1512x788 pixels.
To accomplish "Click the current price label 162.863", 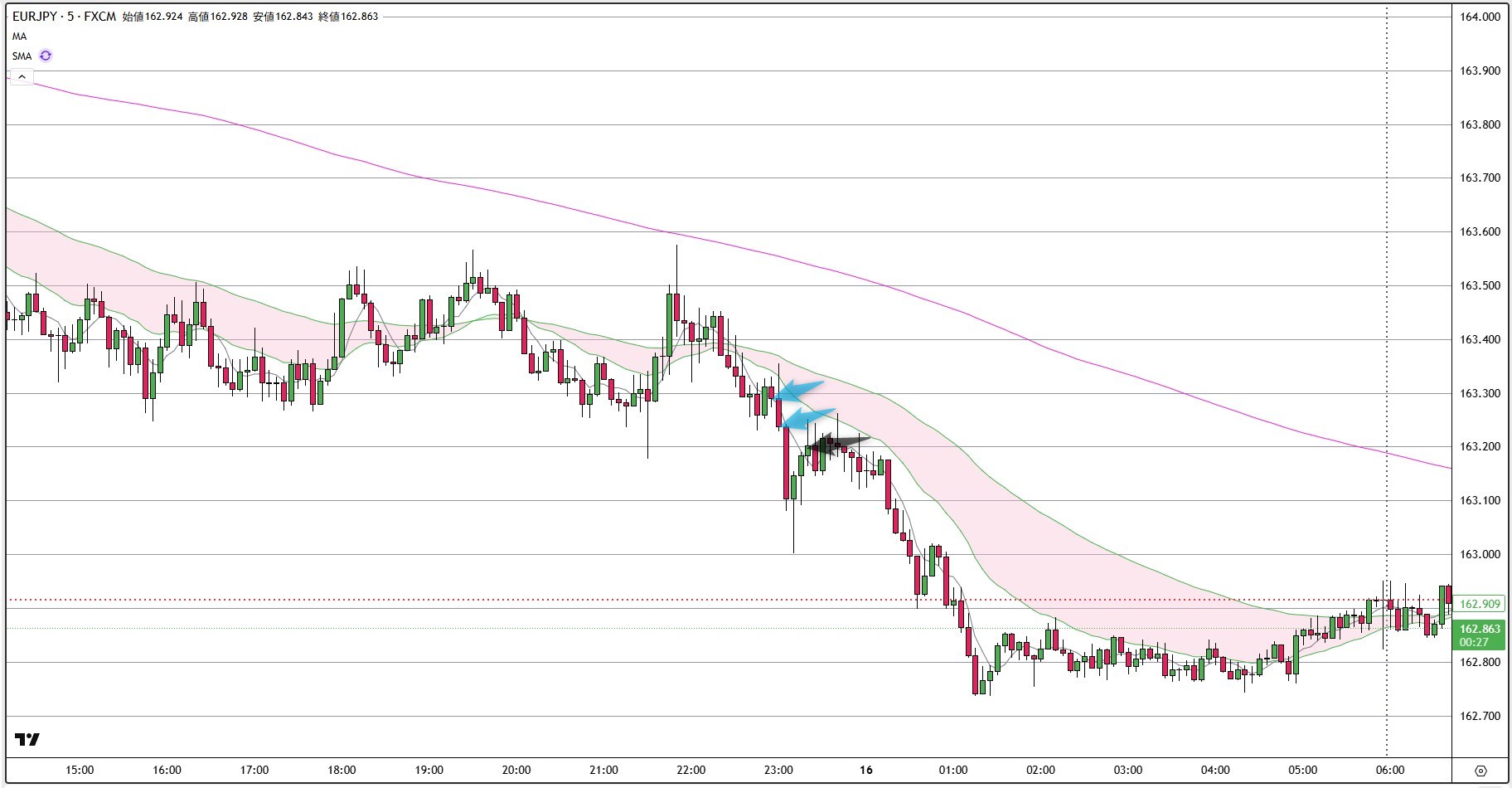I will tap(1480, 629).
